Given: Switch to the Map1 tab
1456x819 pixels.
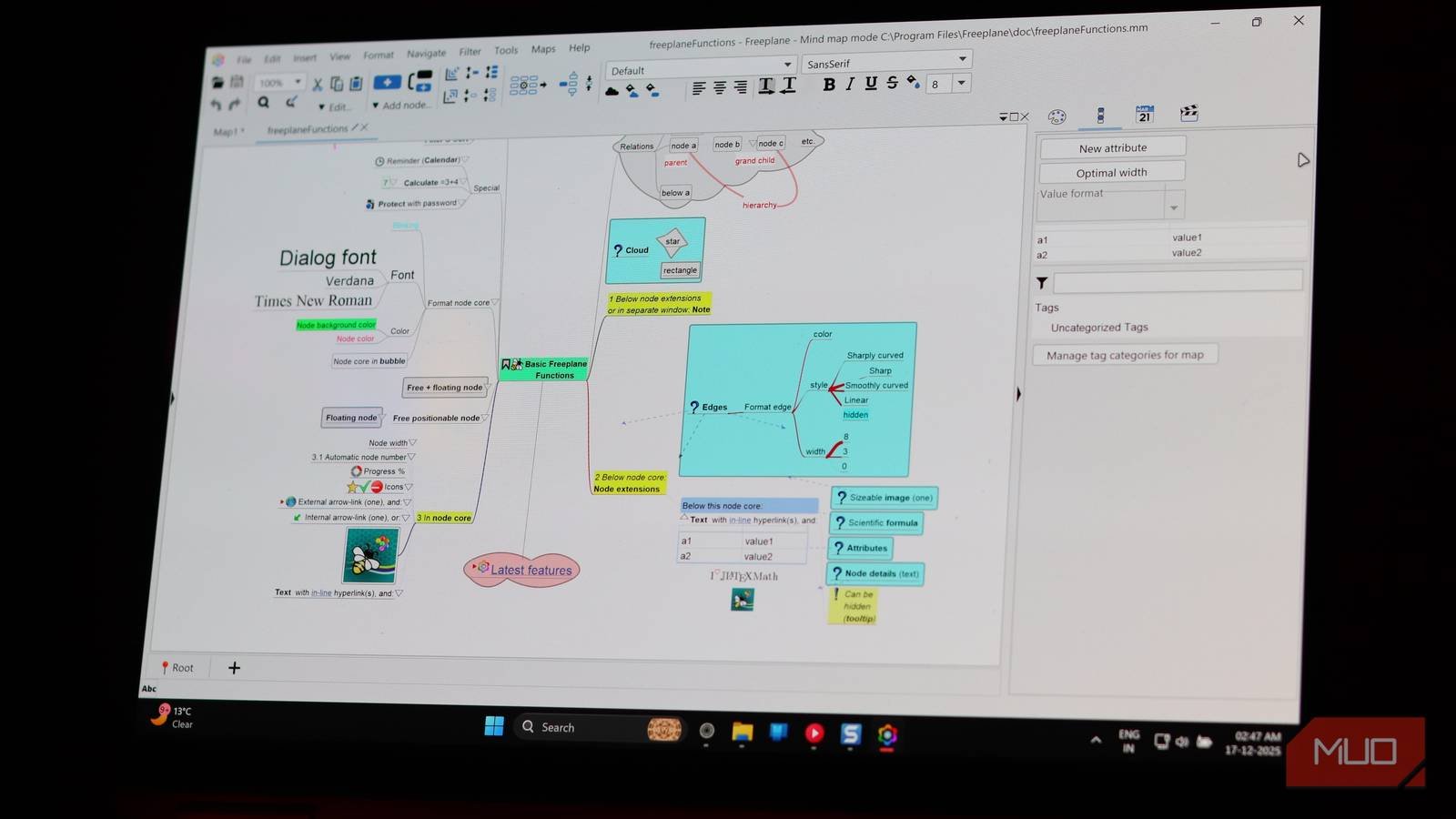Looking at the screenshot, I should 227,132.
